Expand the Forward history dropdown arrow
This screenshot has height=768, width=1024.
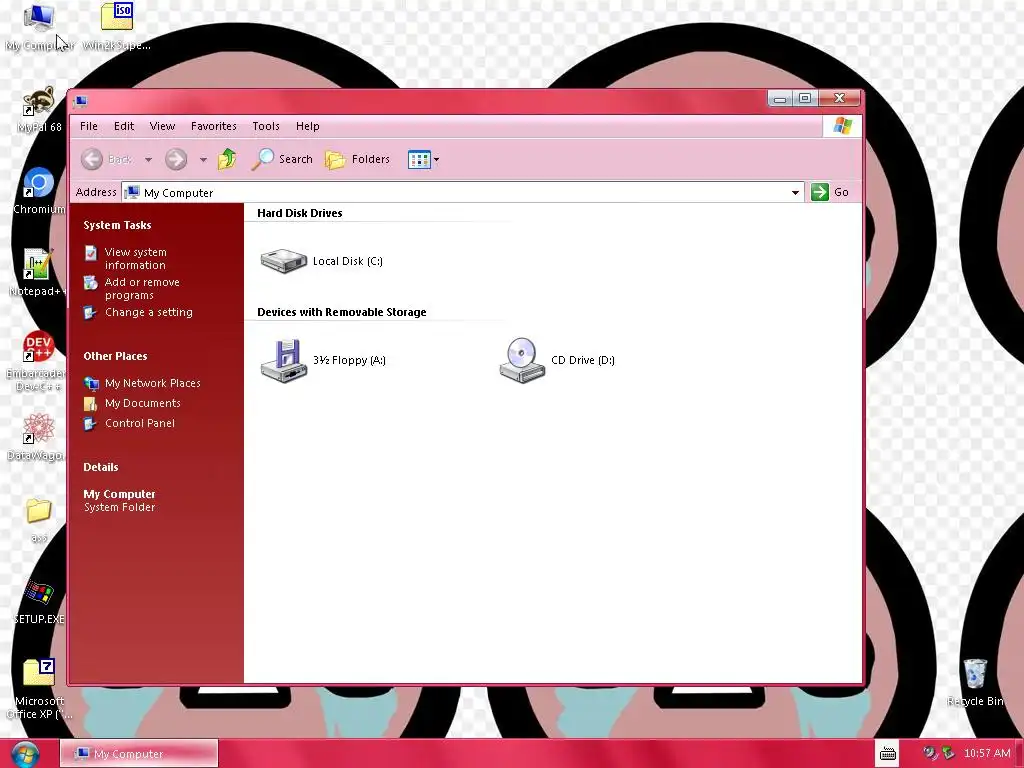(x=203, y=159)
